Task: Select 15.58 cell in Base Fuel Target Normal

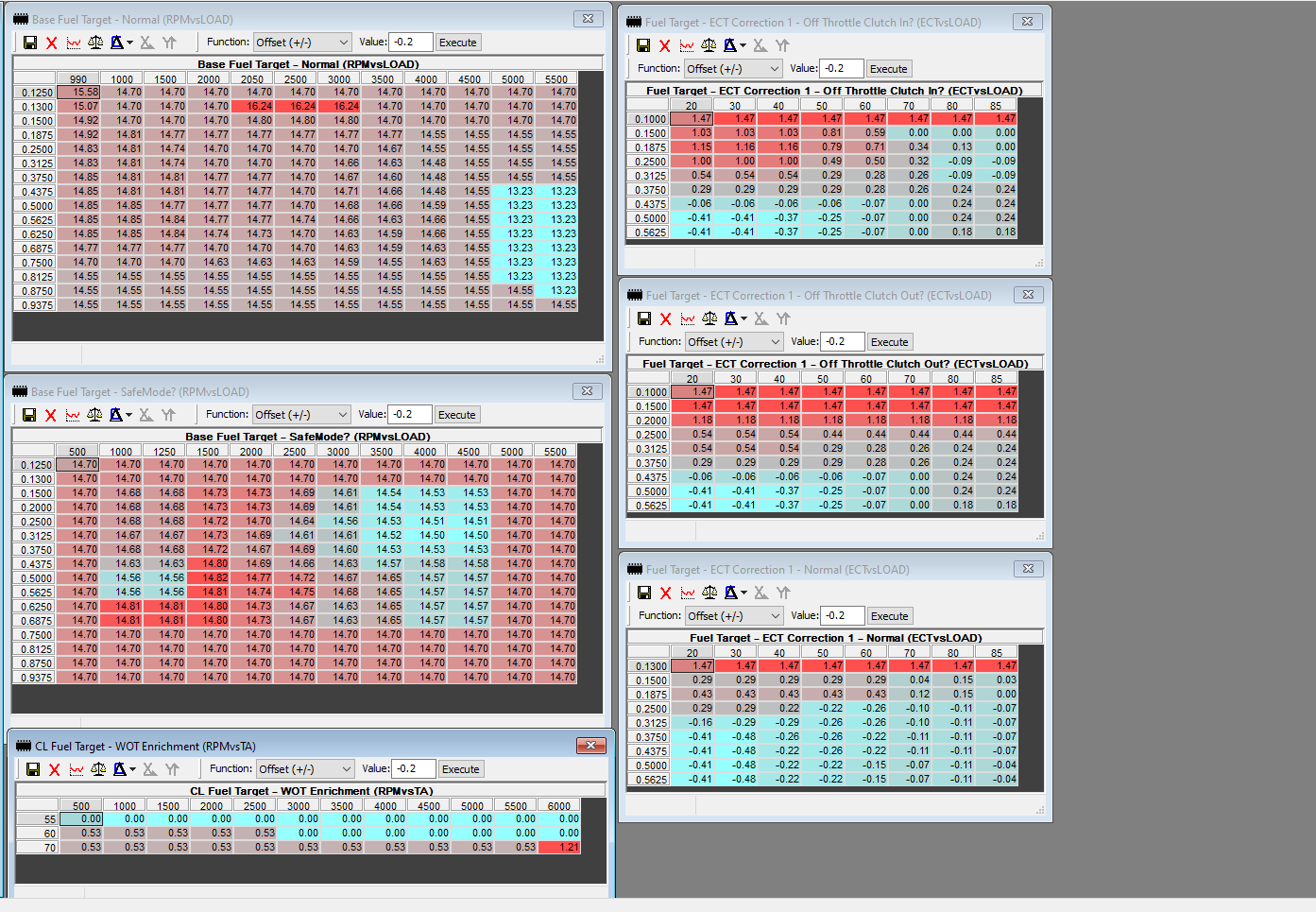Action: (x=79, y=93)
